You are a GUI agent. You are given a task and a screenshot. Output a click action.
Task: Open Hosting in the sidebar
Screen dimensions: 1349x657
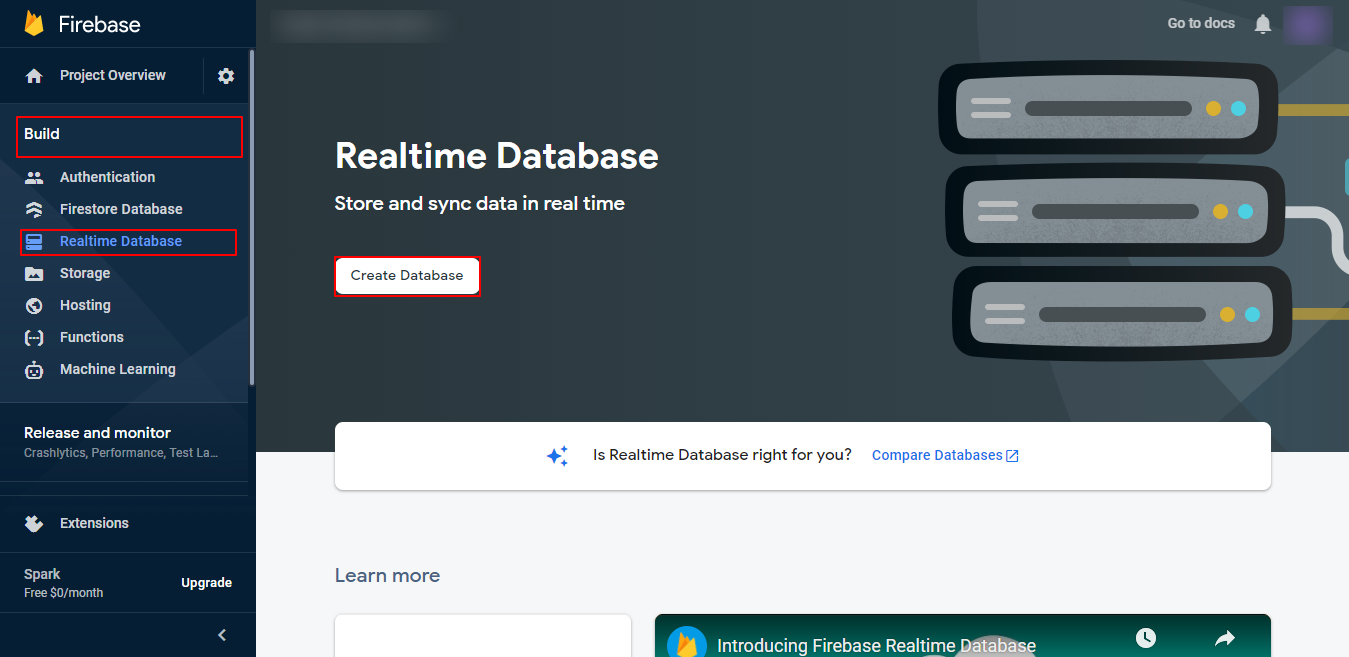click(x=85, y=306)
